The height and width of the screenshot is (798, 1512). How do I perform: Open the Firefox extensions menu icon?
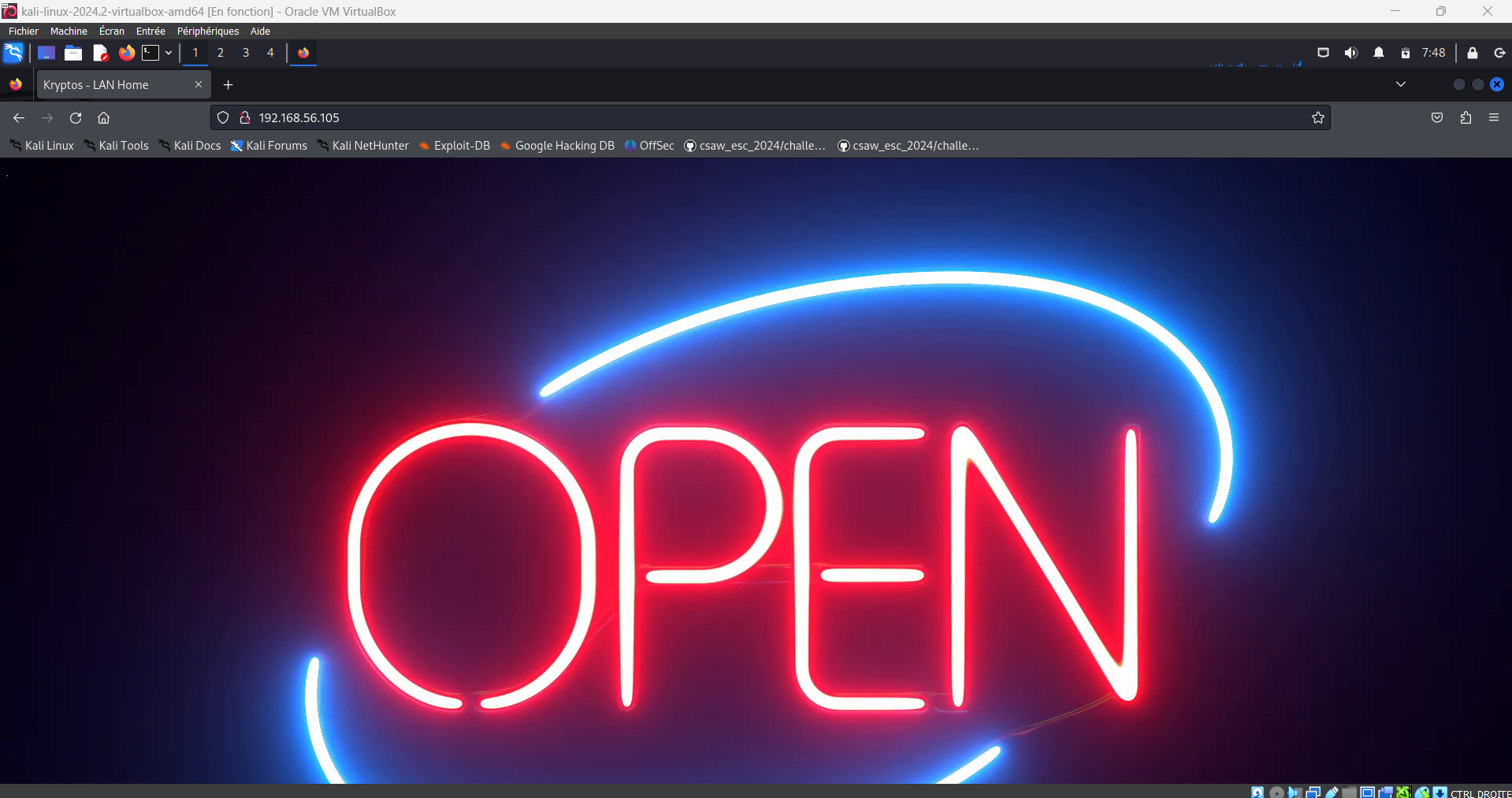coord(1466,118)
